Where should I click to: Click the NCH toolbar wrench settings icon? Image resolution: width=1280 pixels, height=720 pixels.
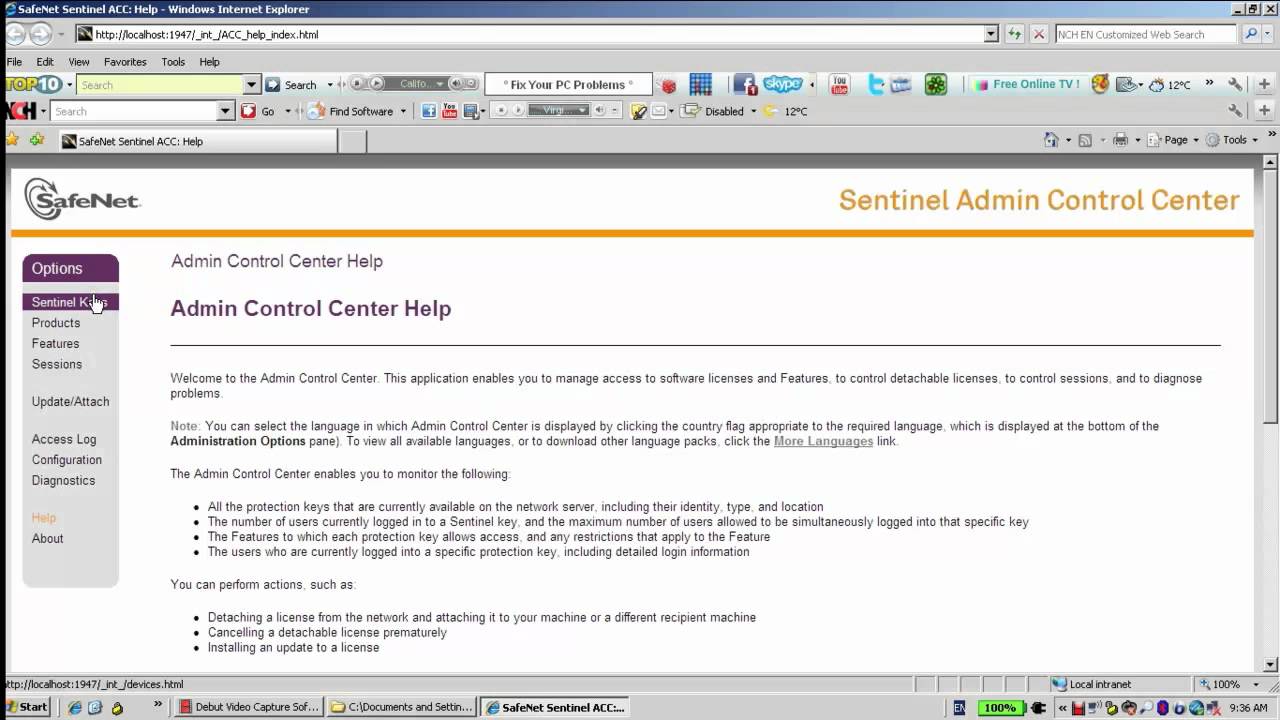coord(1236,111)
